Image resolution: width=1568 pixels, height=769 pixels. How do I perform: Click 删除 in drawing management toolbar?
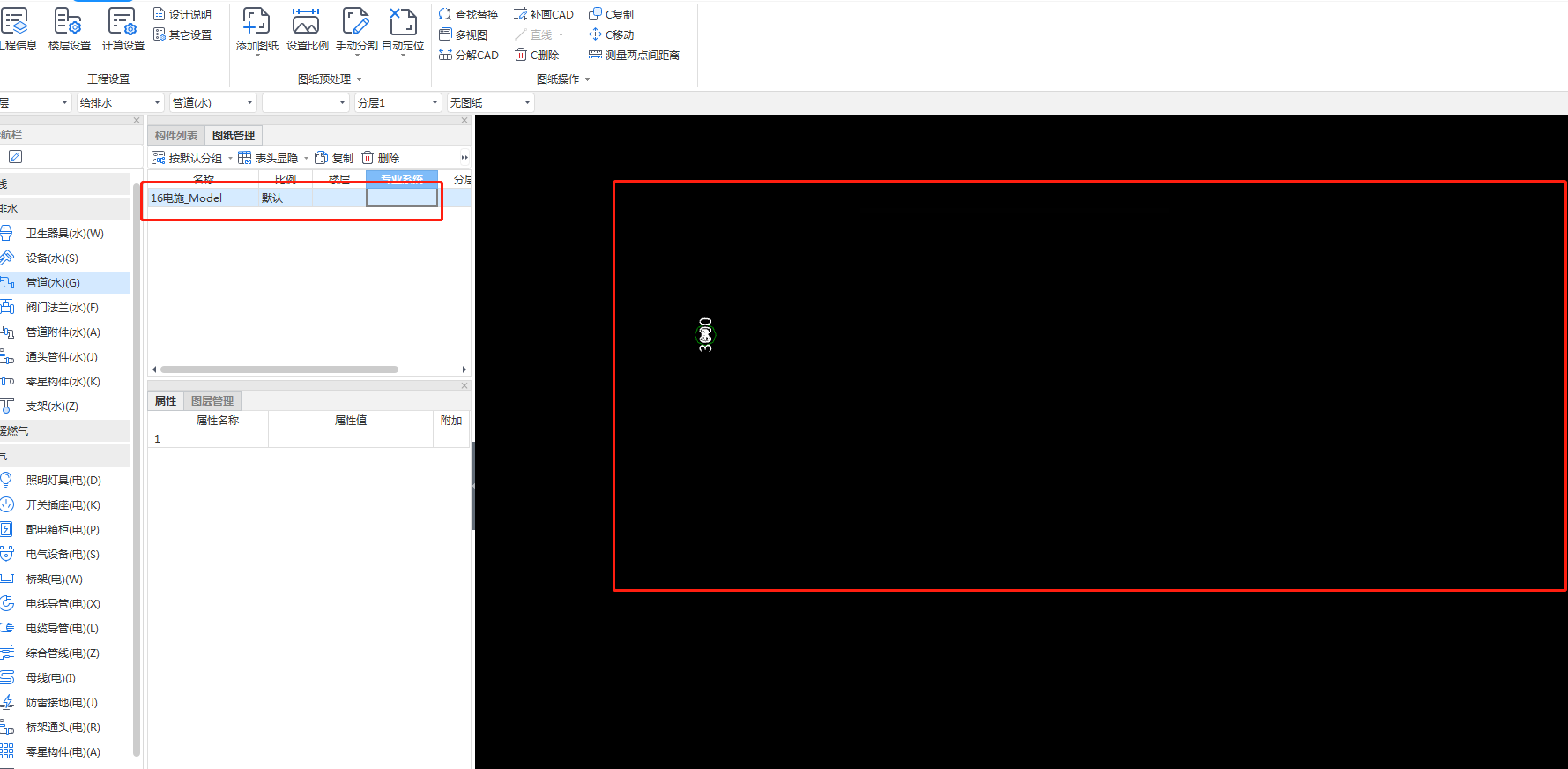381,158
